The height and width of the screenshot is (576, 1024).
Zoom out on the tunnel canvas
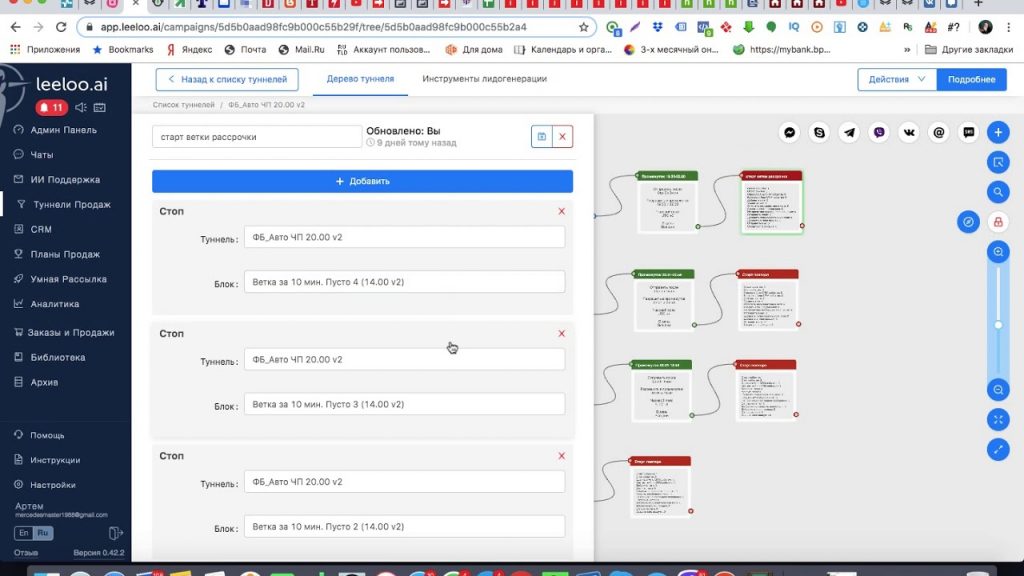tap(998, 390)
